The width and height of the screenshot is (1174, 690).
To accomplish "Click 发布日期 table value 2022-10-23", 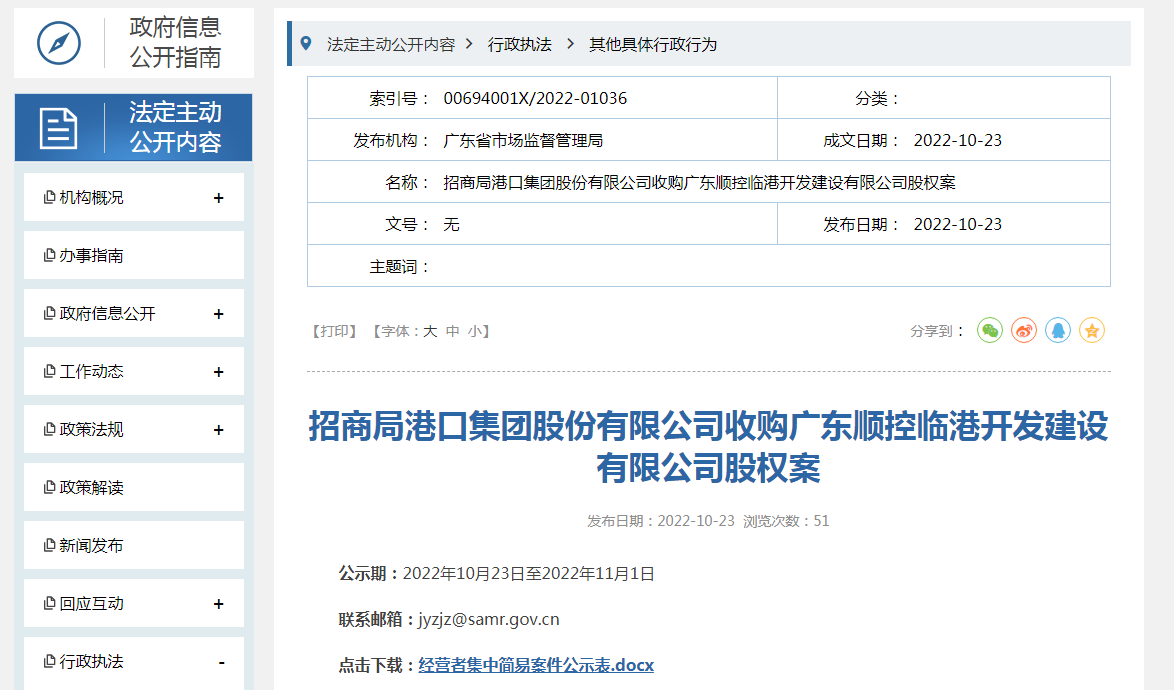I will (x=958, y=225).
